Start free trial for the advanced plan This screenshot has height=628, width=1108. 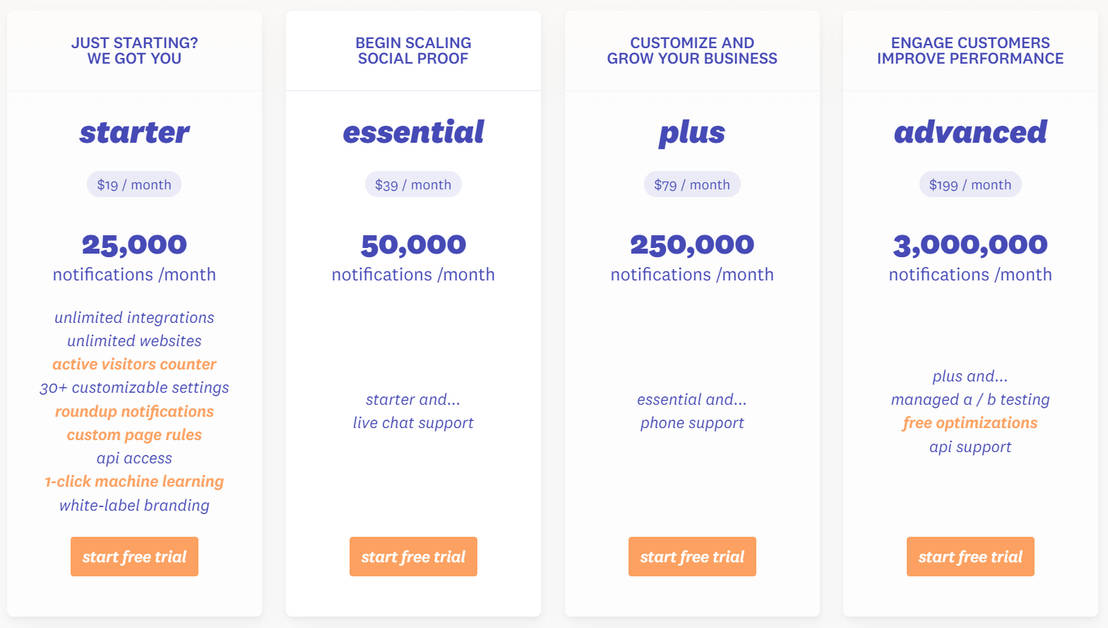(x=970, y=557)
